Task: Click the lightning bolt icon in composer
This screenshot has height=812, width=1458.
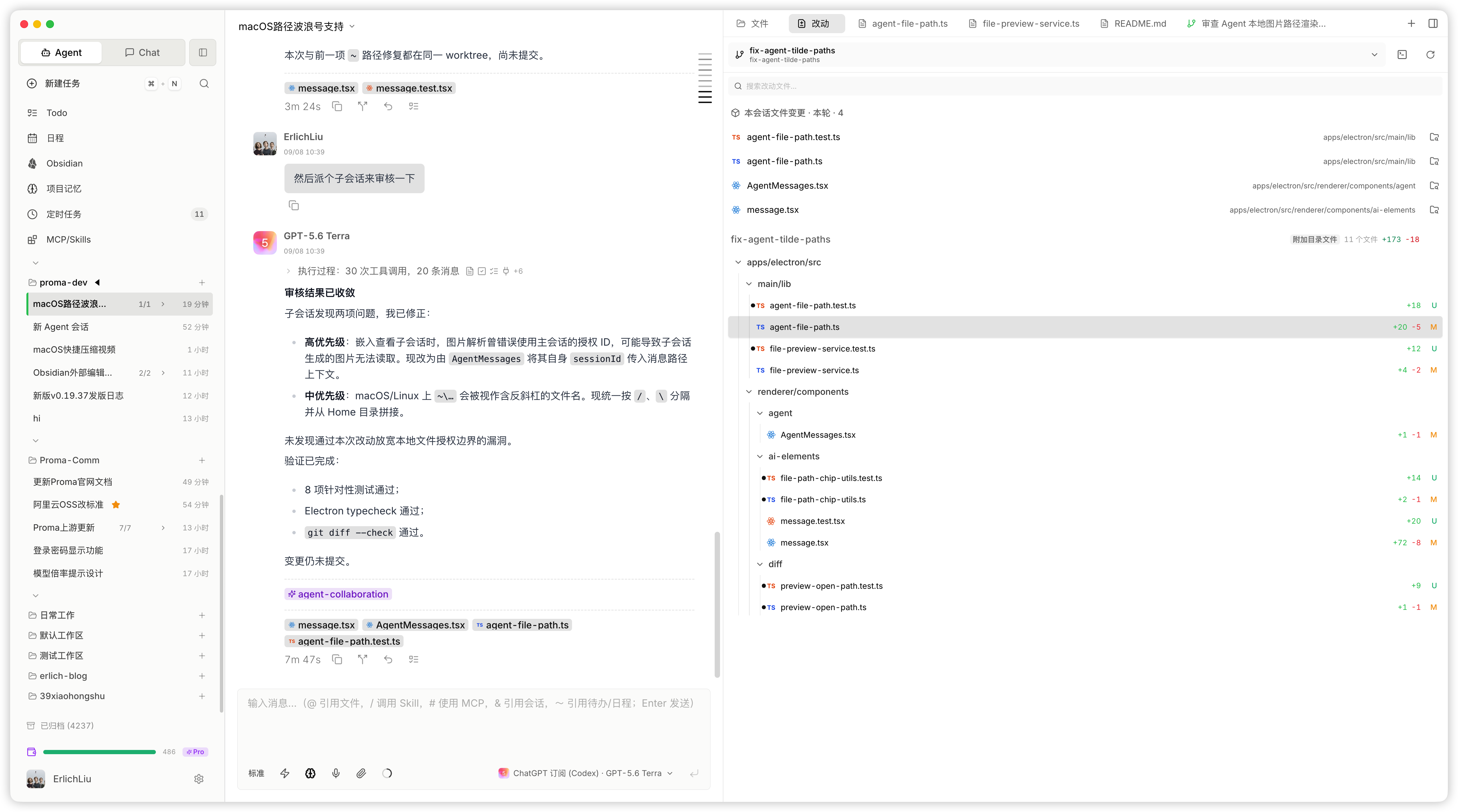Action: pos(285,773)
